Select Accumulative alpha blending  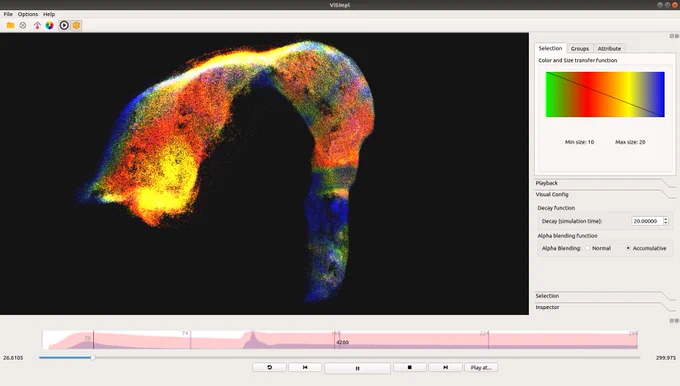tap(646, 248)
